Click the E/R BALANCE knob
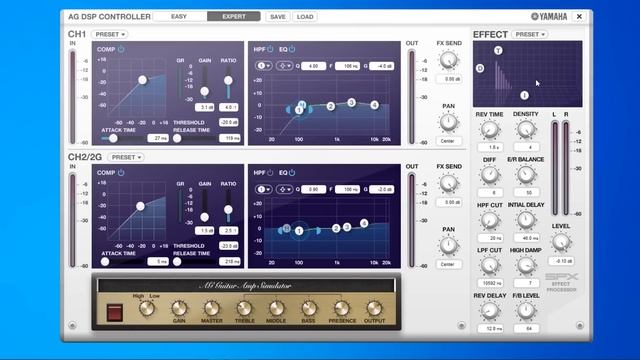 [526, 175]
